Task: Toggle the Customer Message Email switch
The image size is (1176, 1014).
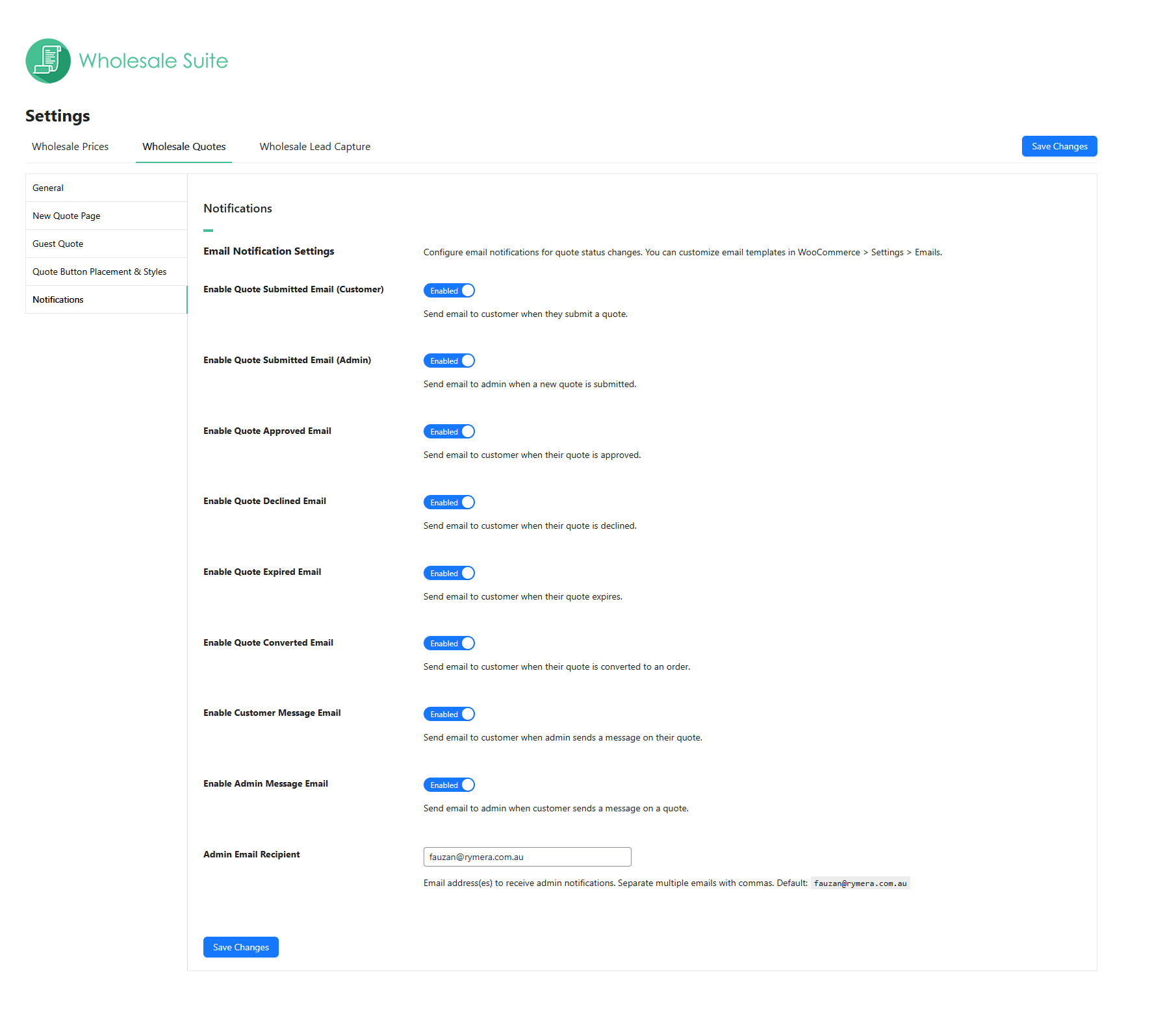Action: coord(449,714)
